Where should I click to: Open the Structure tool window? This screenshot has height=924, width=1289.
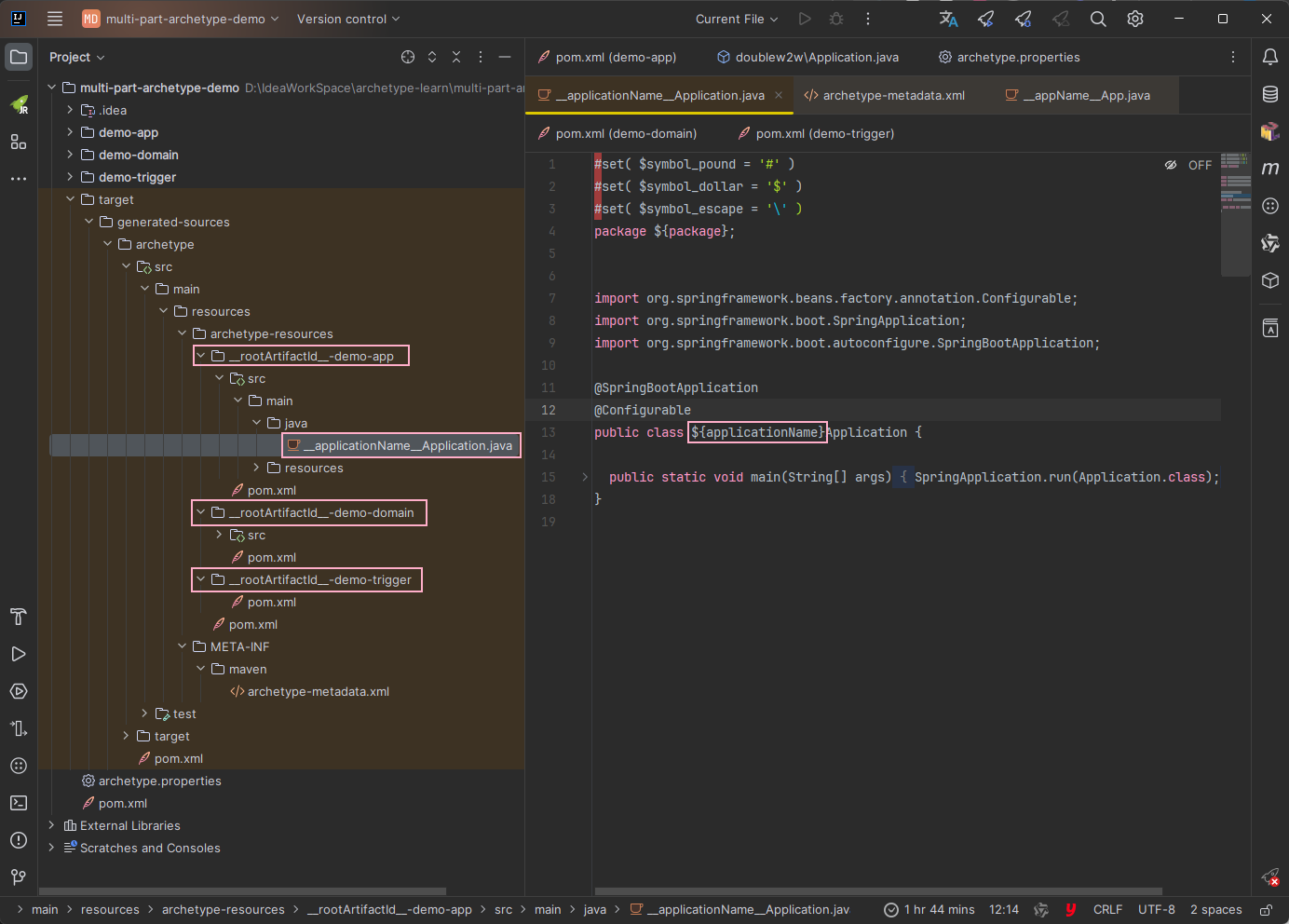tap(19, 142)
